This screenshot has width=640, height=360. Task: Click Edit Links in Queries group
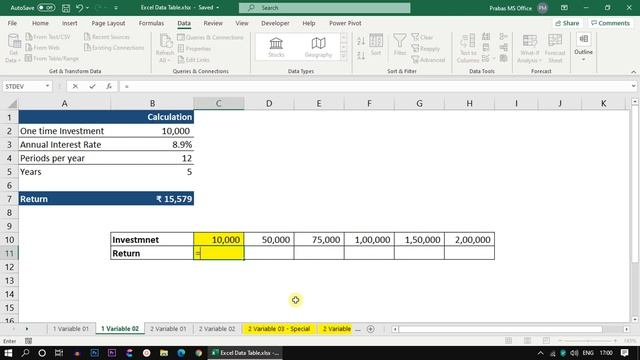[194, 60]
